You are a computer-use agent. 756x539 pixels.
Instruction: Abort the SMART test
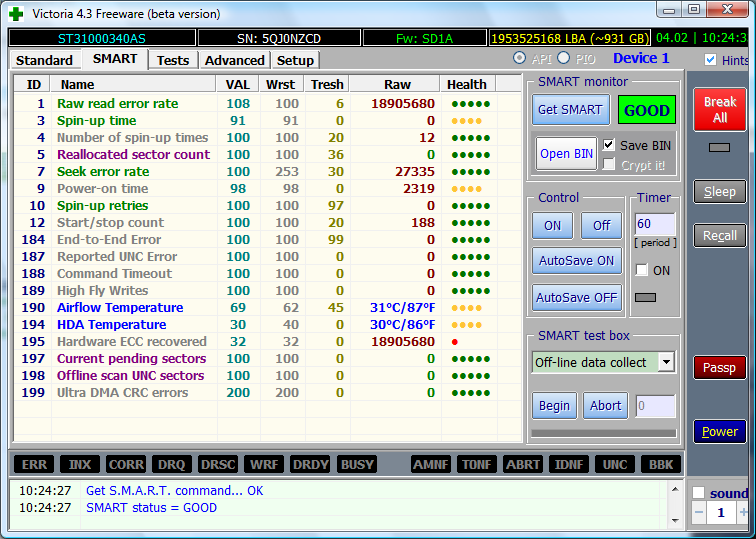[606, 406]
